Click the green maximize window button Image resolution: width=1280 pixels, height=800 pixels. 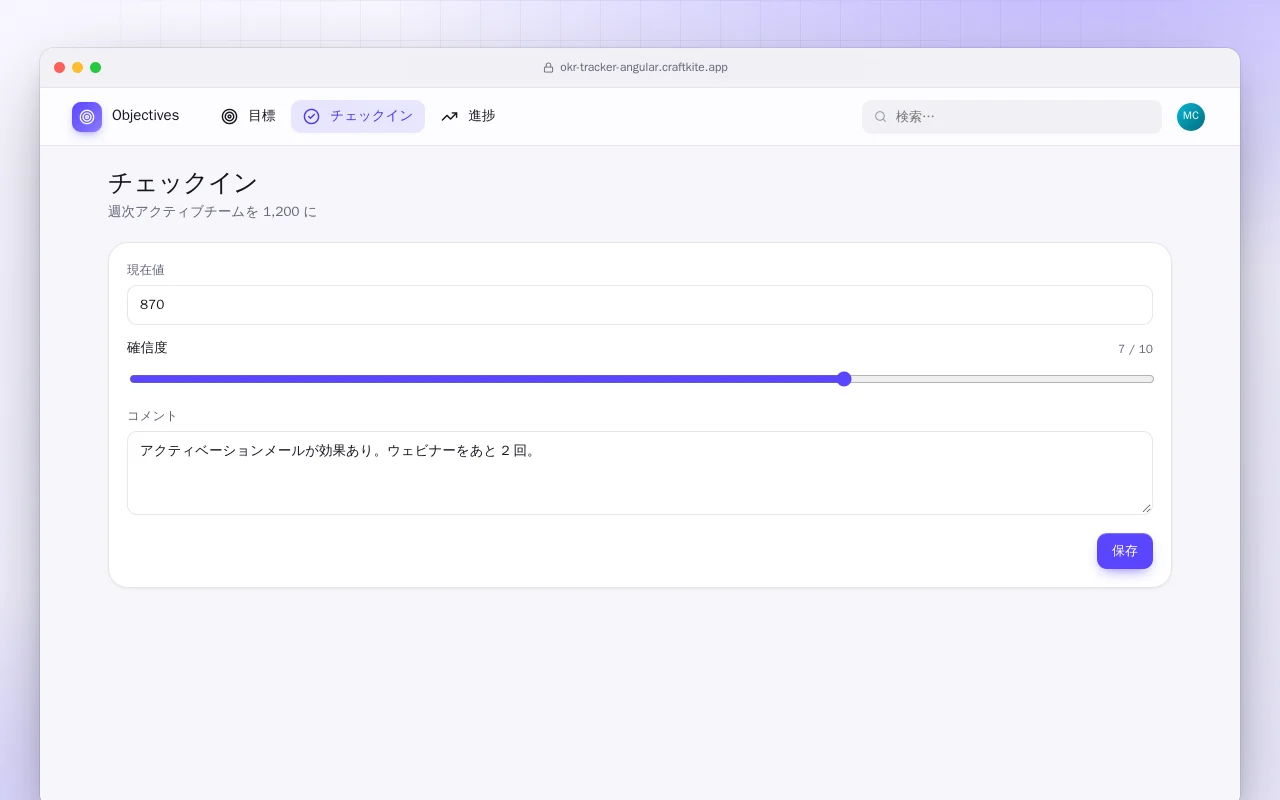point(96,68)
